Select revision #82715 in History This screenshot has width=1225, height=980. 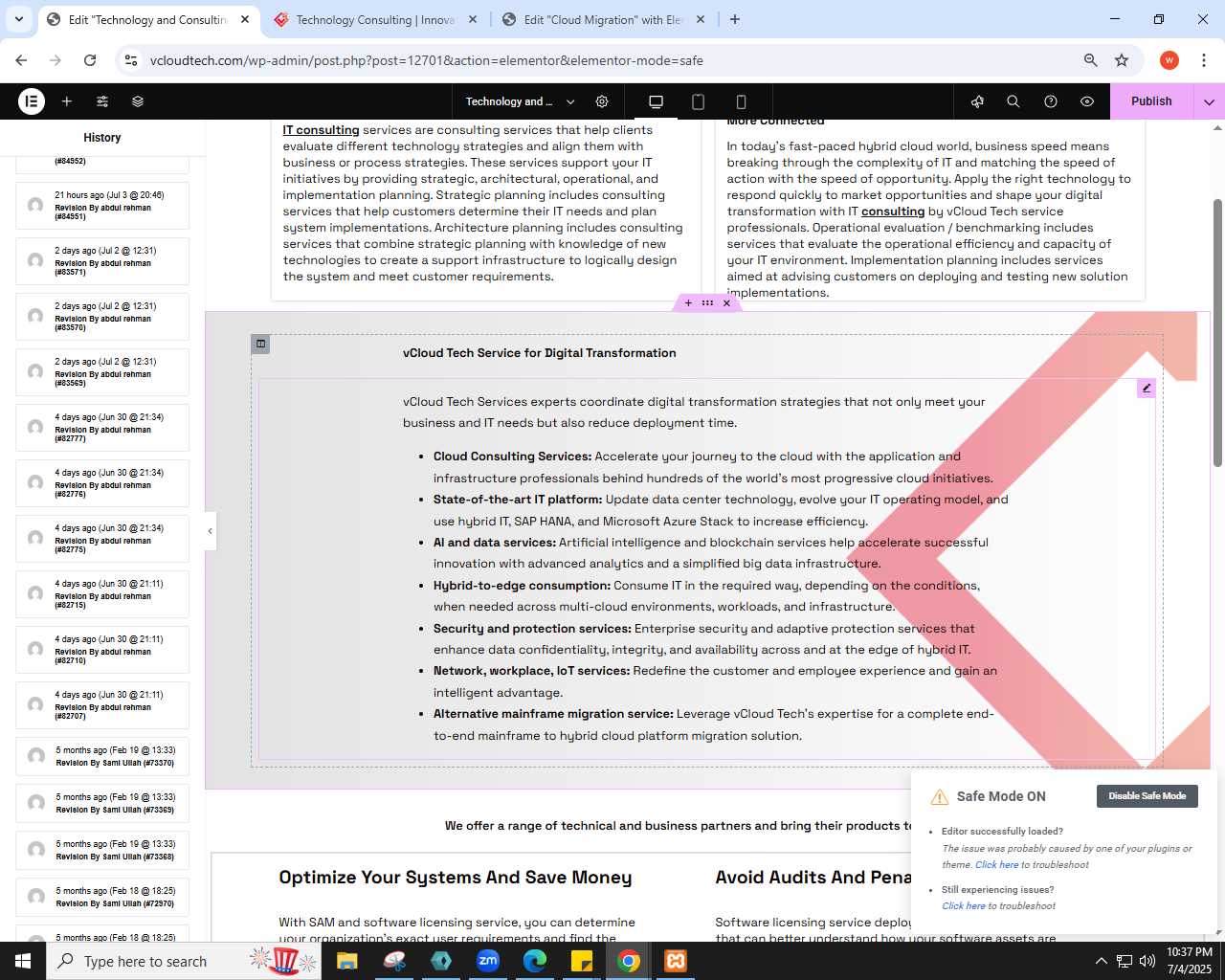[102, 594]
